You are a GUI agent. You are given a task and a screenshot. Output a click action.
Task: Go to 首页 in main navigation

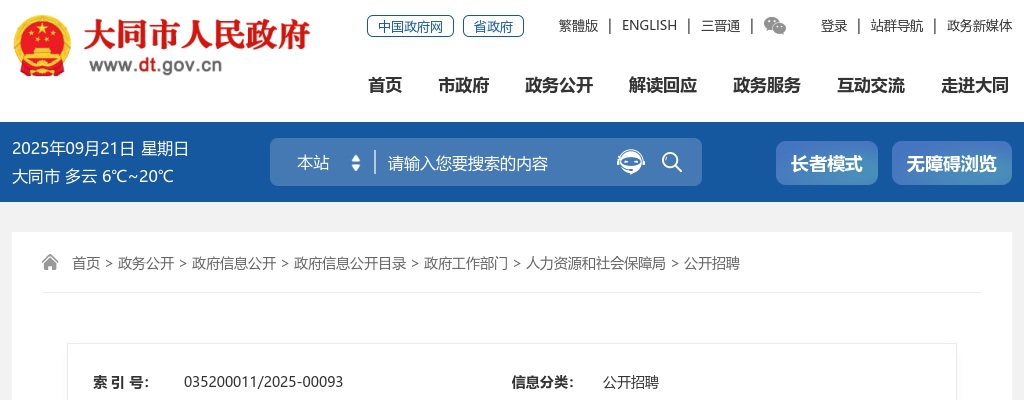click(385, 85)
